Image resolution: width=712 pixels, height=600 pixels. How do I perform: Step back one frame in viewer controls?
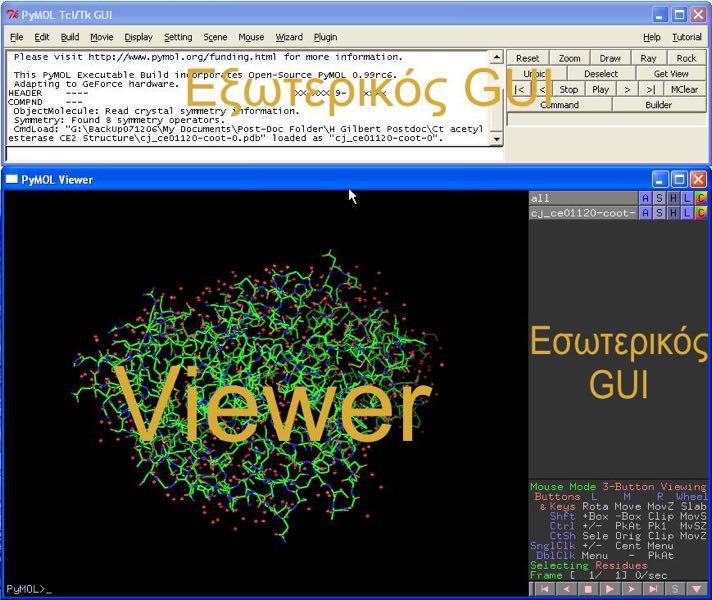point(566,589)
